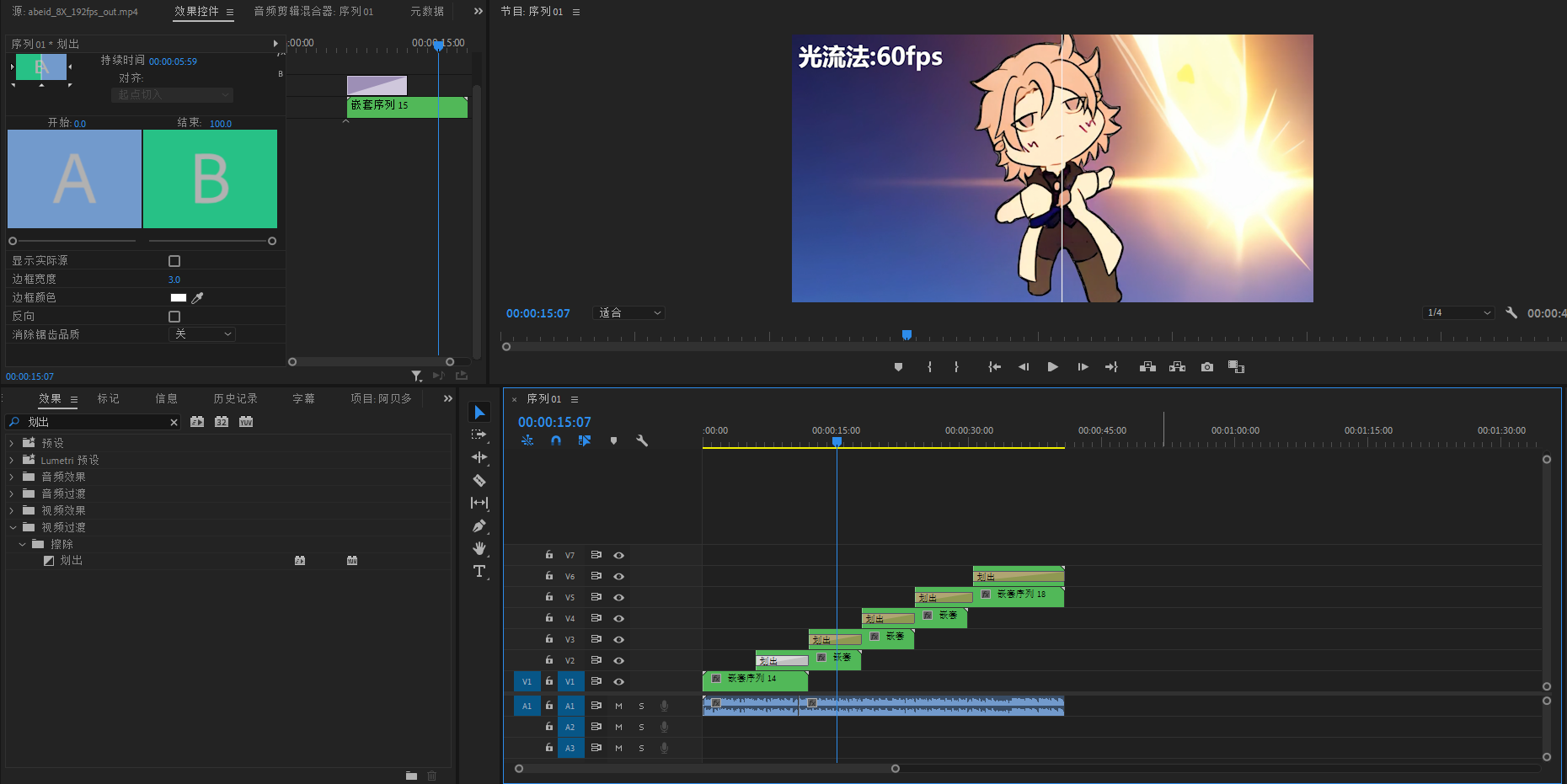Screen dimensions: 1567x784
Task: Switch to 音频剪辑混合器 tab
Action: coord(313,12)
